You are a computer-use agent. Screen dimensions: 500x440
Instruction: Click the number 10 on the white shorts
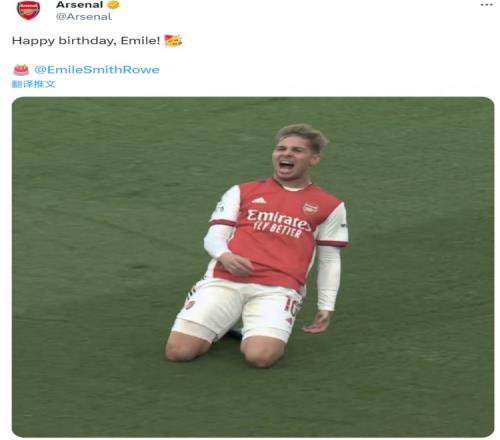(291, 306)
